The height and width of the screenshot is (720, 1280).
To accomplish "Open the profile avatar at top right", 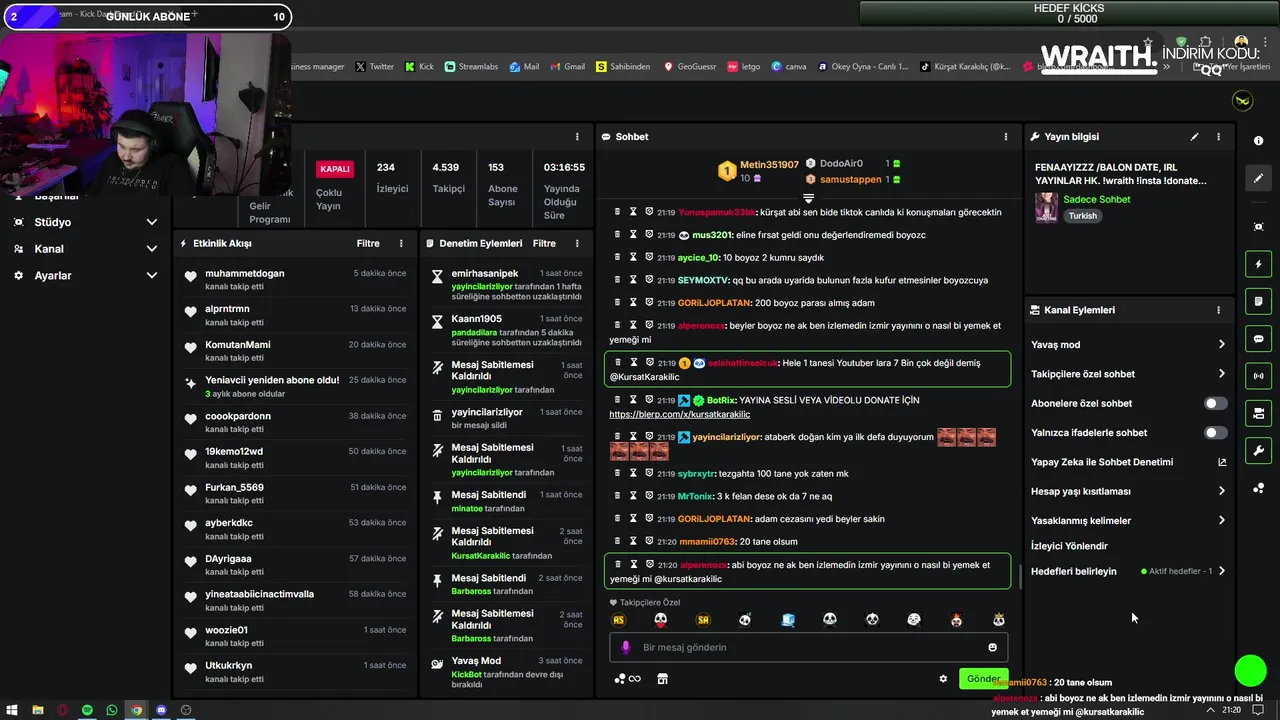I will (x=1242, y=101).
